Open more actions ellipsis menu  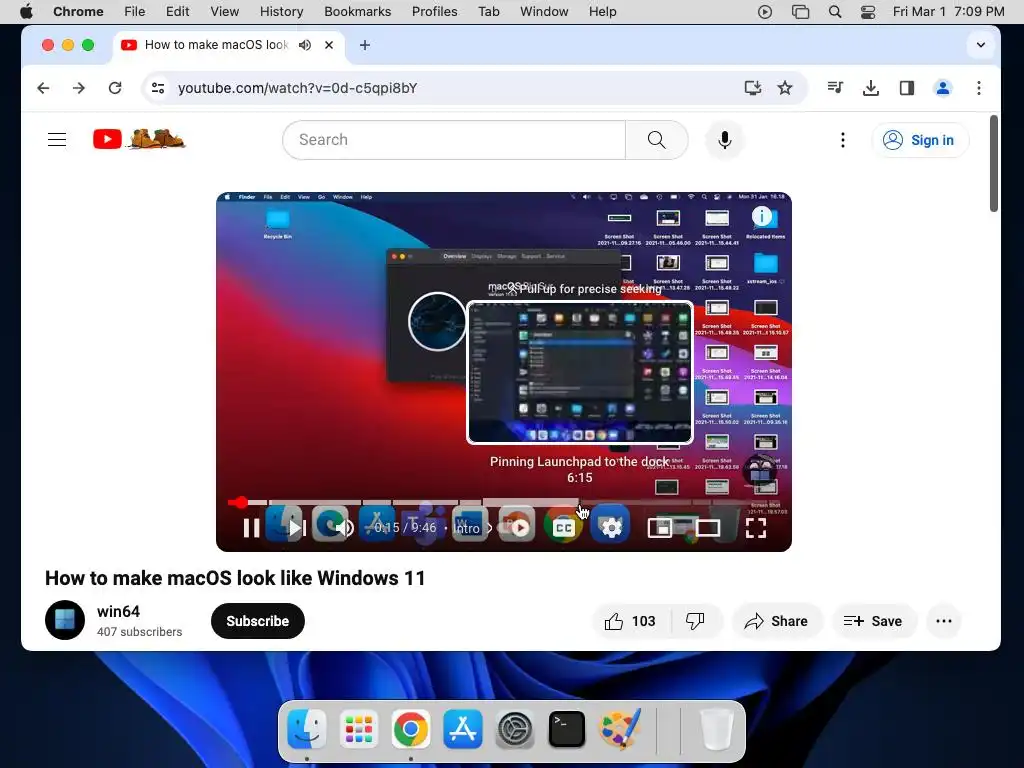tap(944, 621)
